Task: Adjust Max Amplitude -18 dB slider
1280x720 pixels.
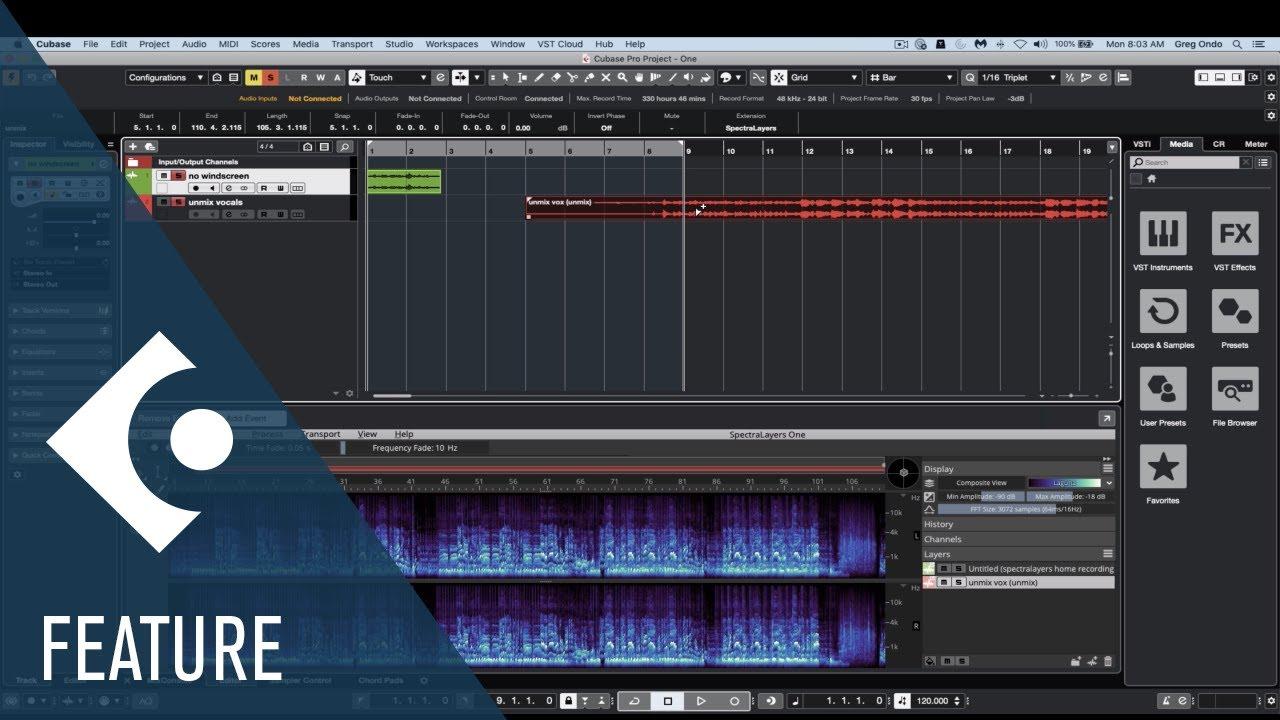Action: tap(1071, 497)
